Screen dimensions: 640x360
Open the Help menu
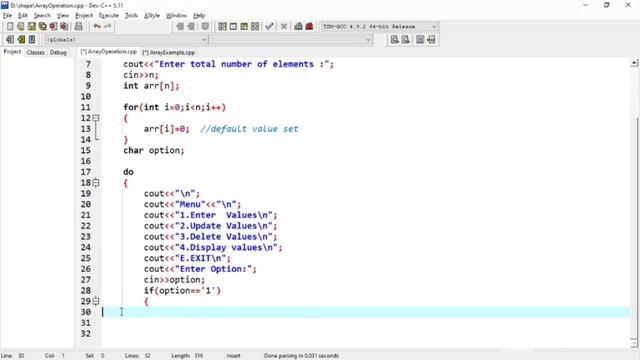click(x=199, y=16)
